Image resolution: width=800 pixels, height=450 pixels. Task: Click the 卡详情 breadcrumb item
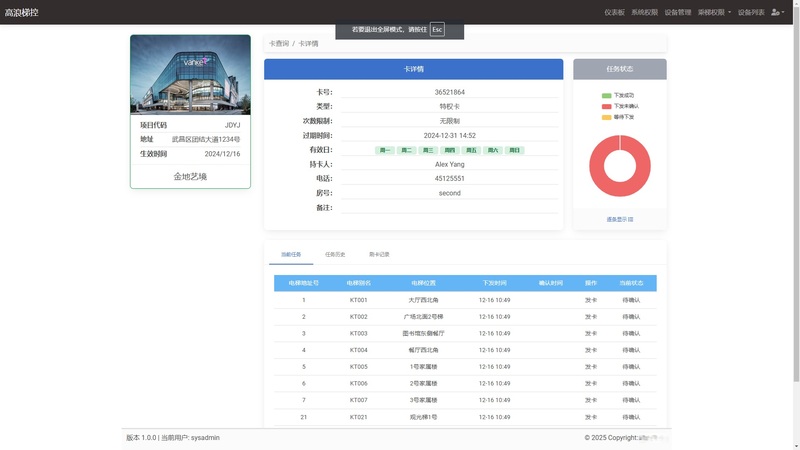pos(308,43)
